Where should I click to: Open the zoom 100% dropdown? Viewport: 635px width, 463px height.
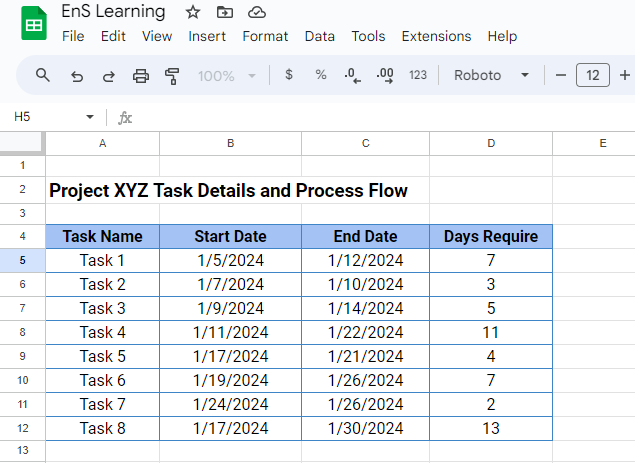[227, 75]
